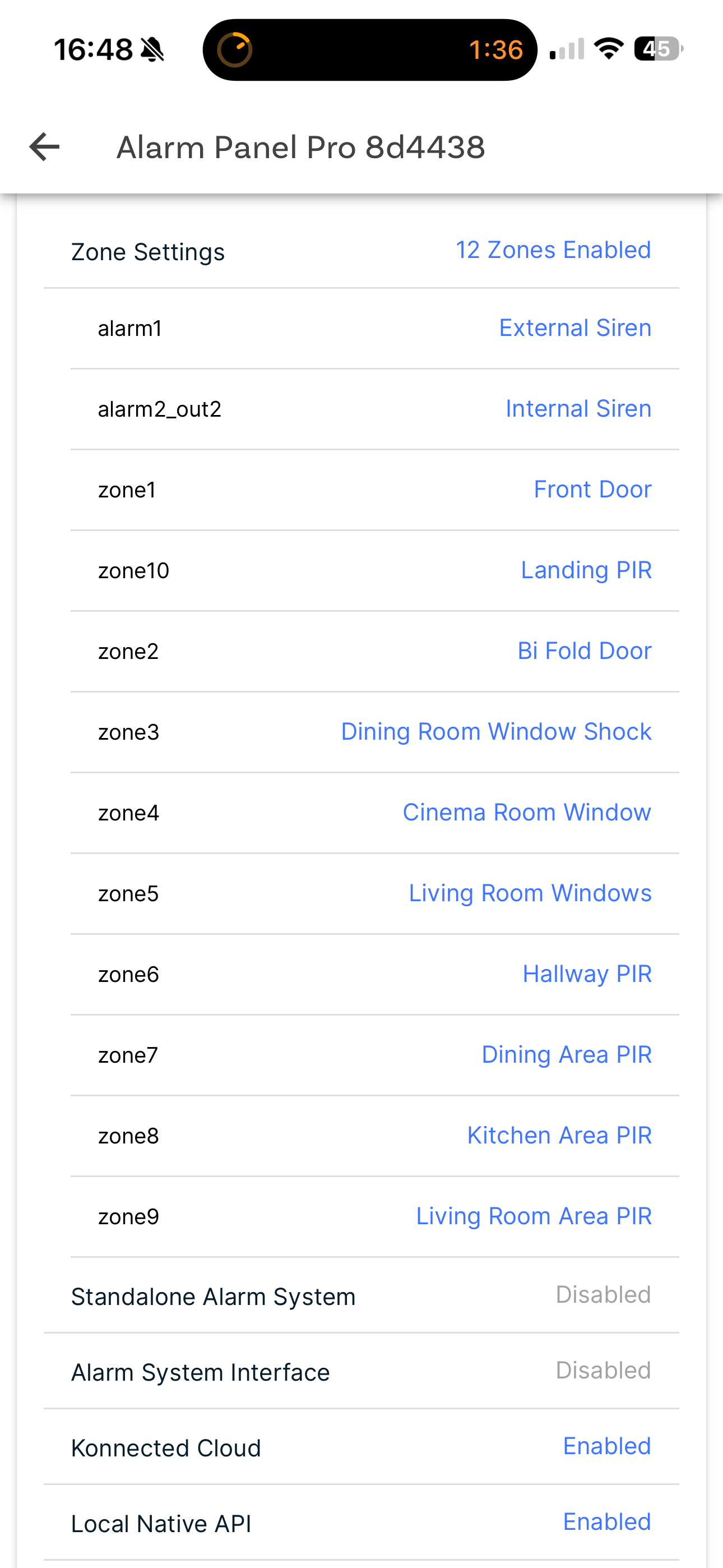This screenshot has width=723, height=1568.
Task: Tap the timer icon in Dynamic Island
Action: [x=234, y=49]
